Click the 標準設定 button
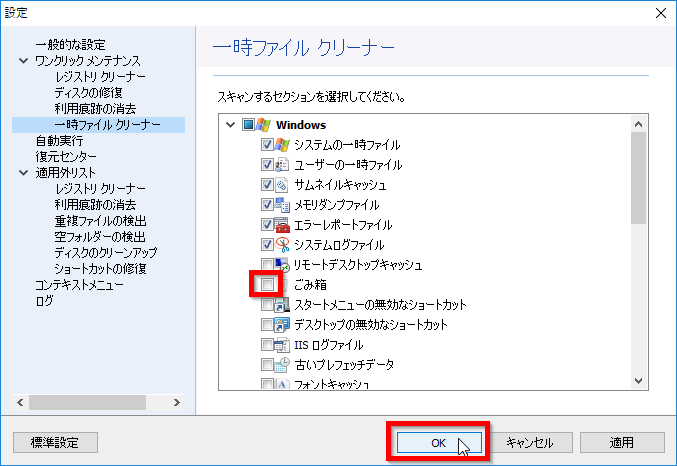The image size is (677, 466). click(x=55, y=443)
